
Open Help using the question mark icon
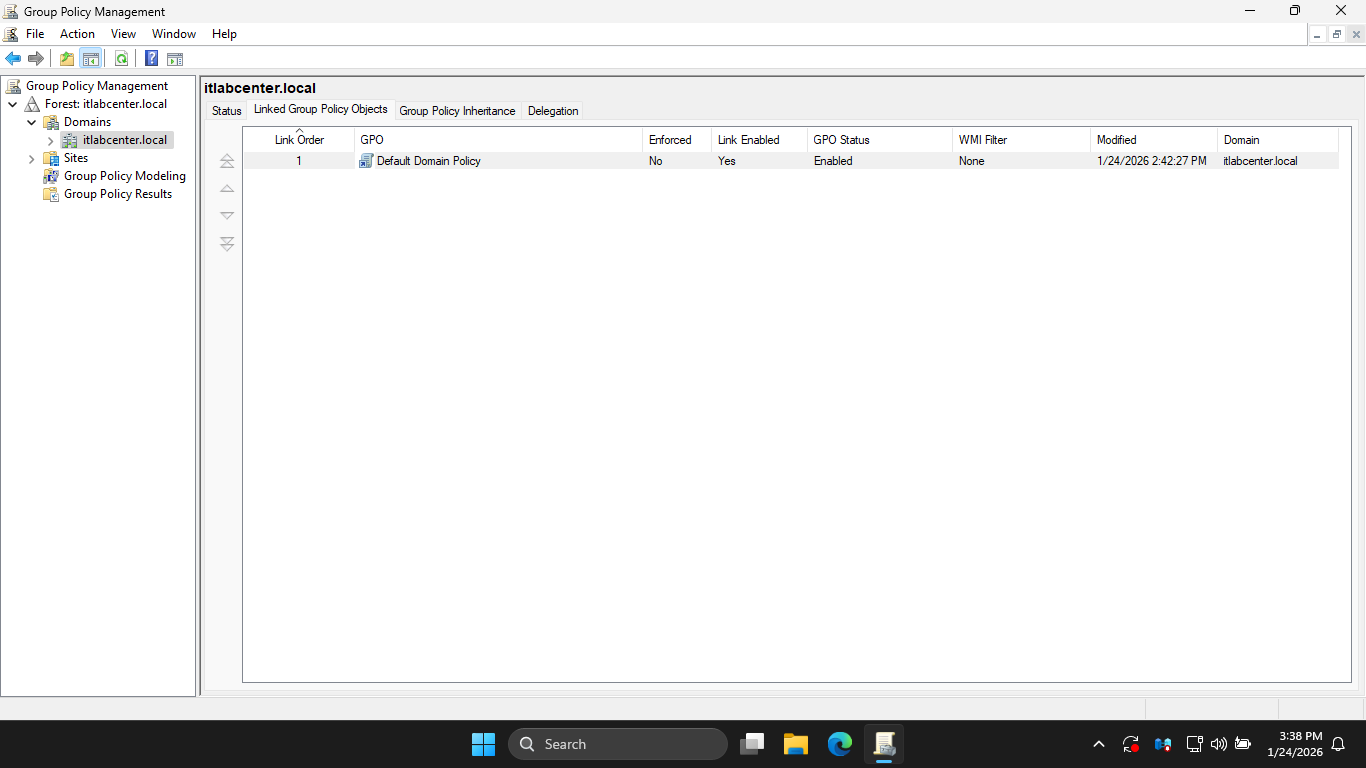coord(151,59)
